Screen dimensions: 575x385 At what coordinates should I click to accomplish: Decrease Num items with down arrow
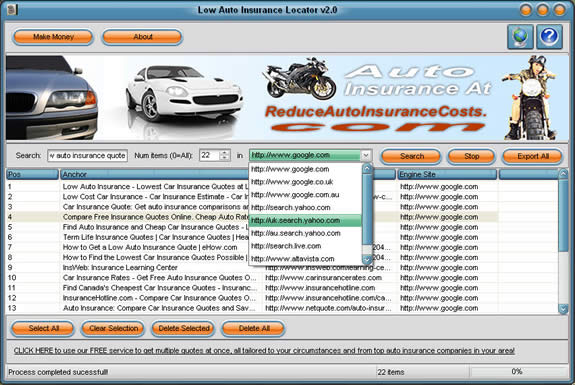pos(224,158)
